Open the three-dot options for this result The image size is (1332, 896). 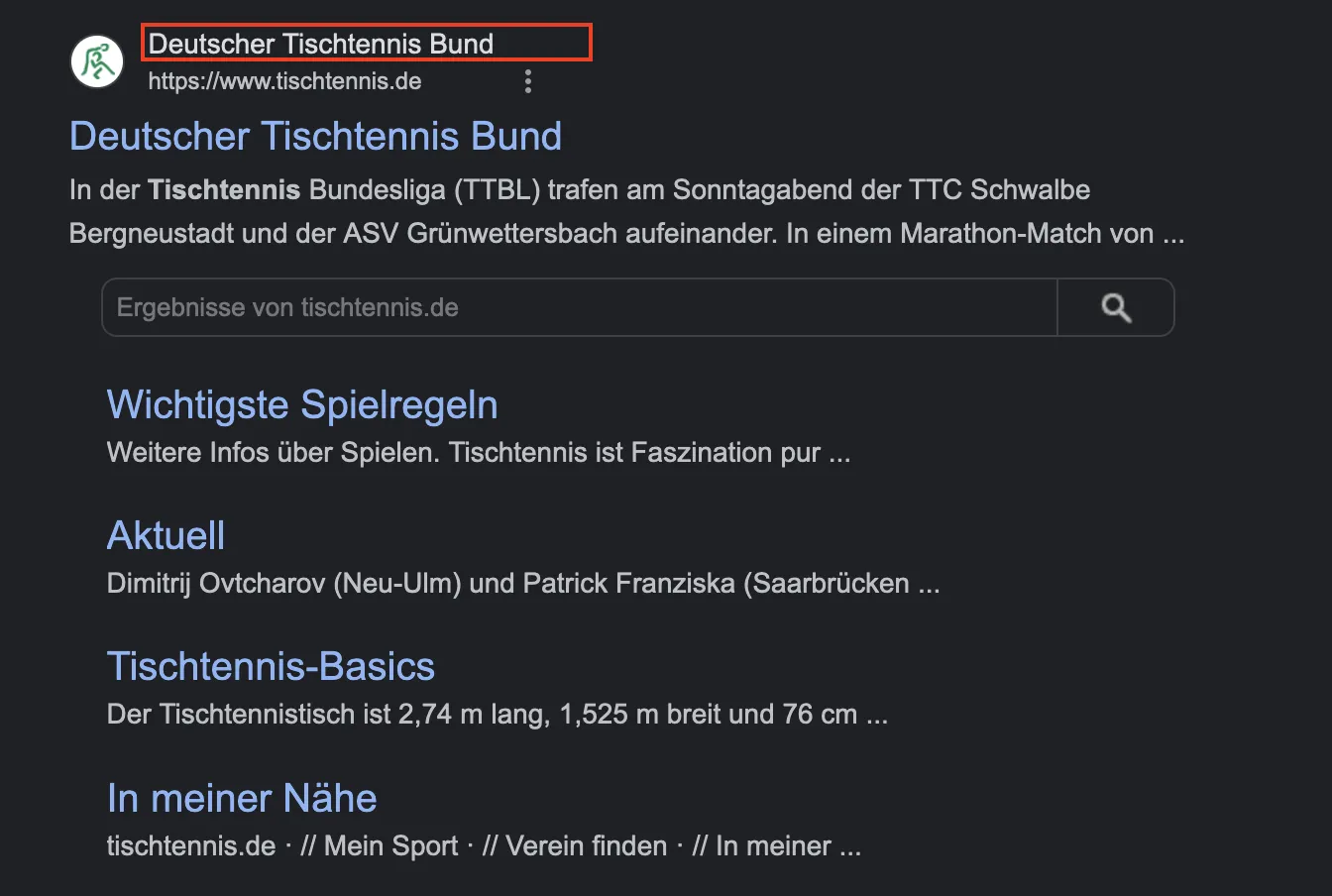[x=528, y=81]
